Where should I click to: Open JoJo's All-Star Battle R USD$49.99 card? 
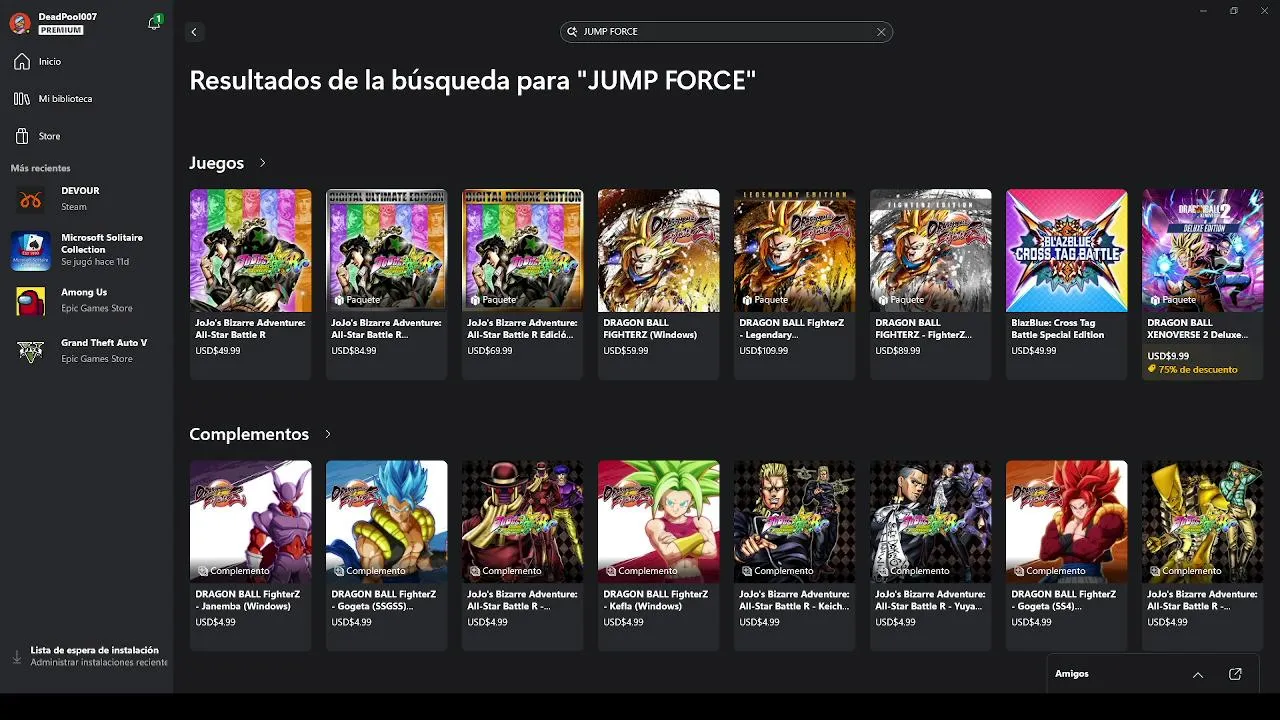[250, 284]
